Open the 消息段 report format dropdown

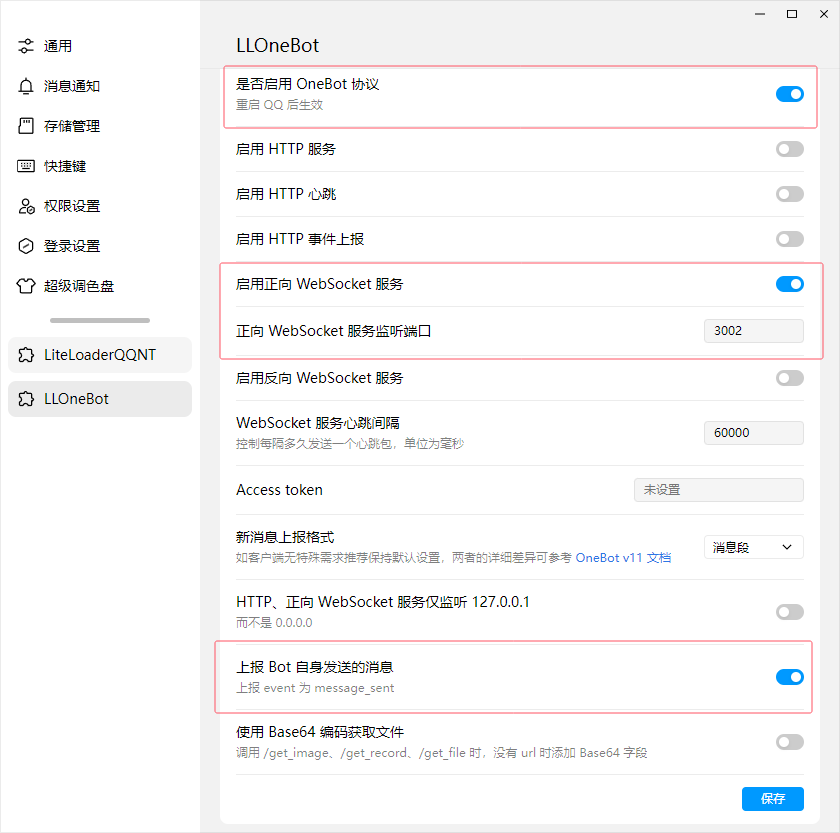point(753,547)
